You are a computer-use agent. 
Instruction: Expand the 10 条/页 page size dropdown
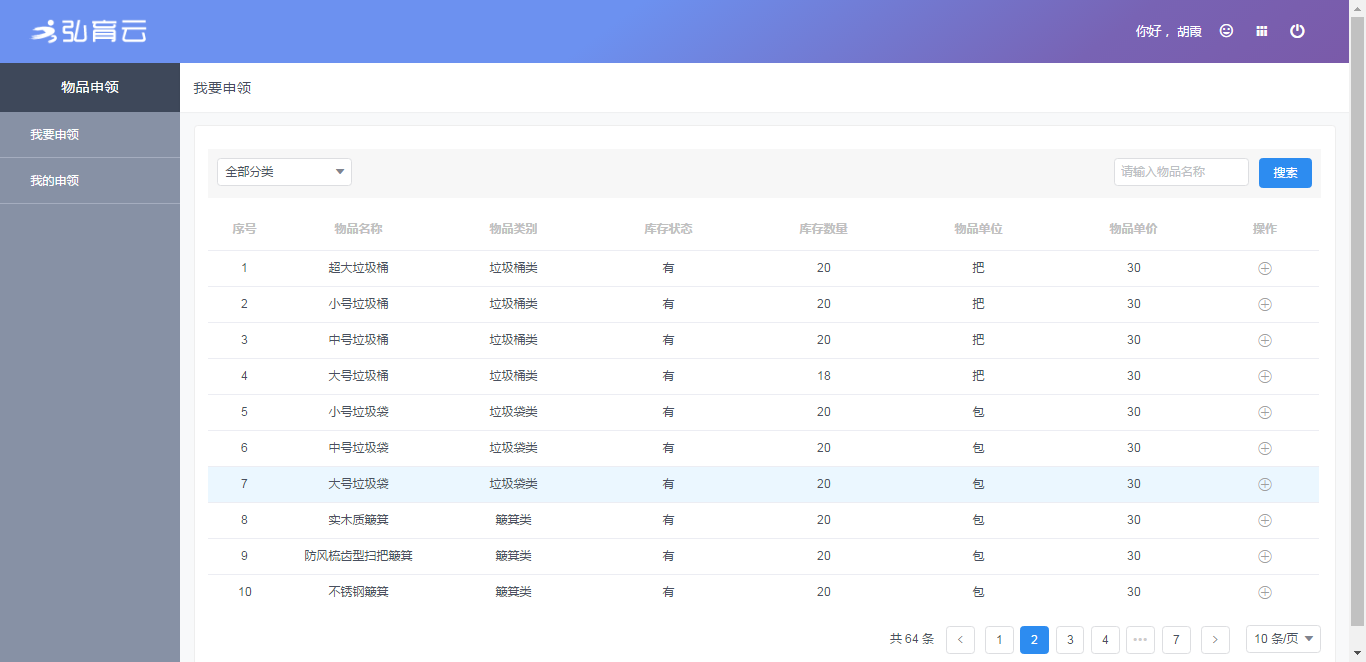point(1283,639)
